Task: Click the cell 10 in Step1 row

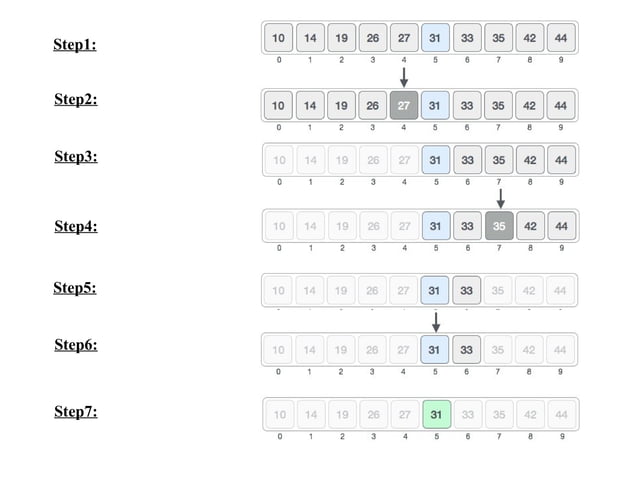Action: pos(279,38)
